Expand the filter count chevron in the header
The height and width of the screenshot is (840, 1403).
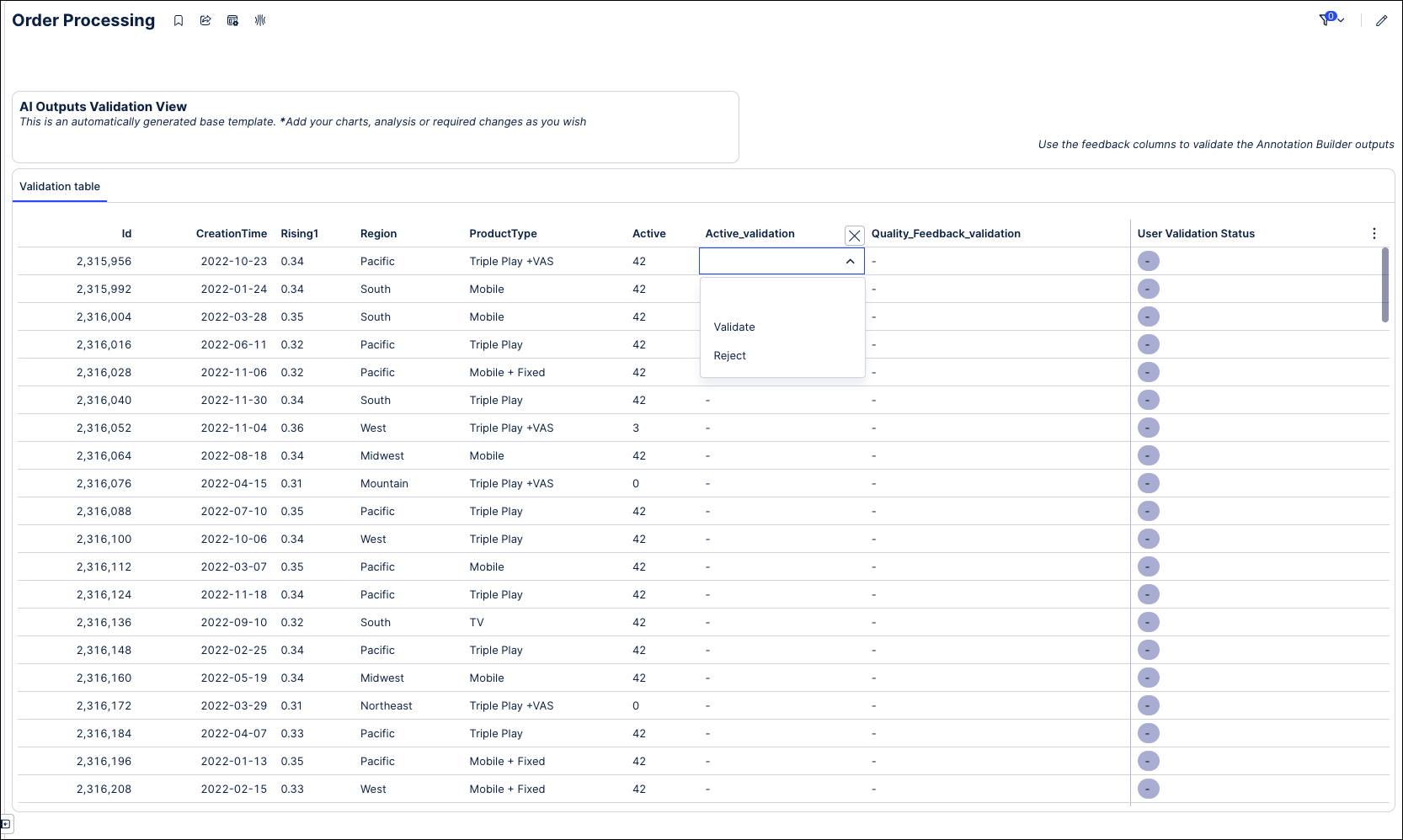[1340, 20]
